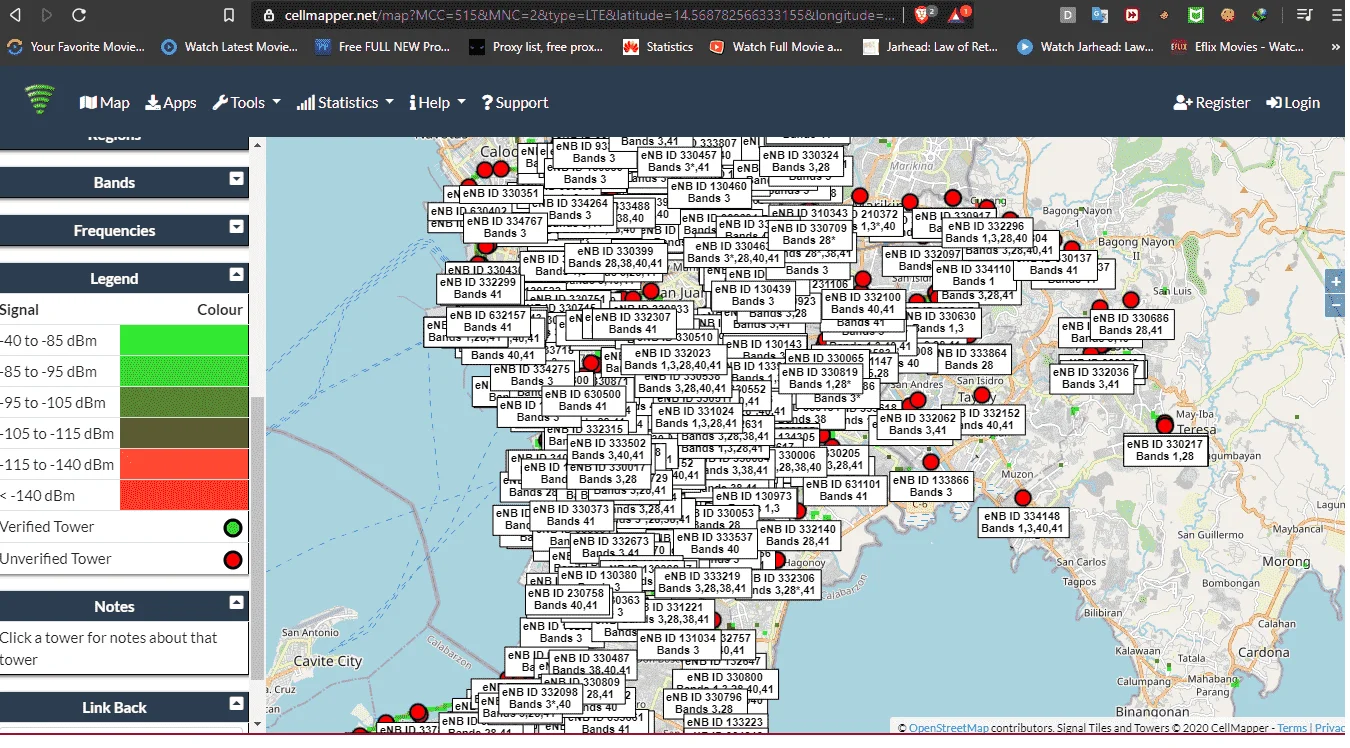
Task: Open the Help dropdown menu
Action: point(436,102)
